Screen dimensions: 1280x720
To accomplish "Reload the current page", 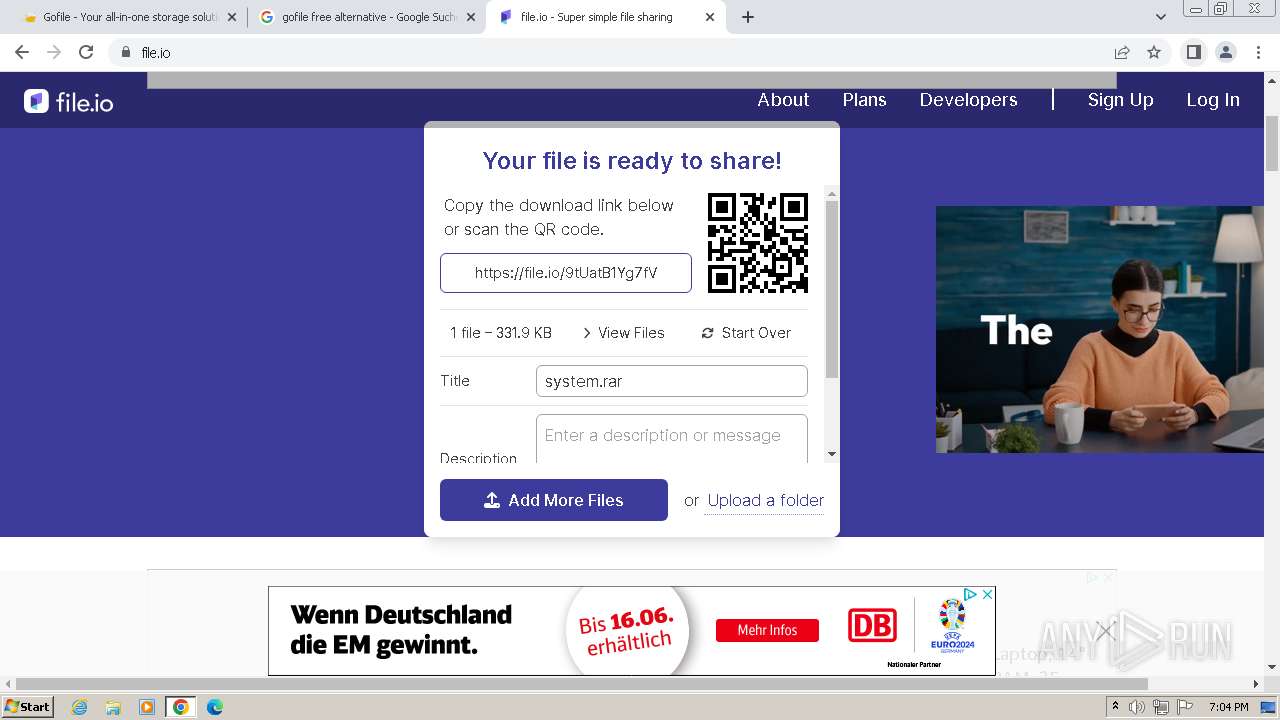I will pos(86,52).
